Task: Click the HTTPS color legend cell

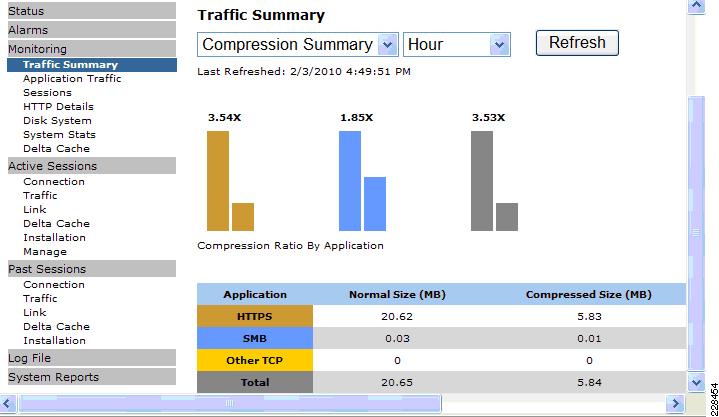Action: point(255,316)
